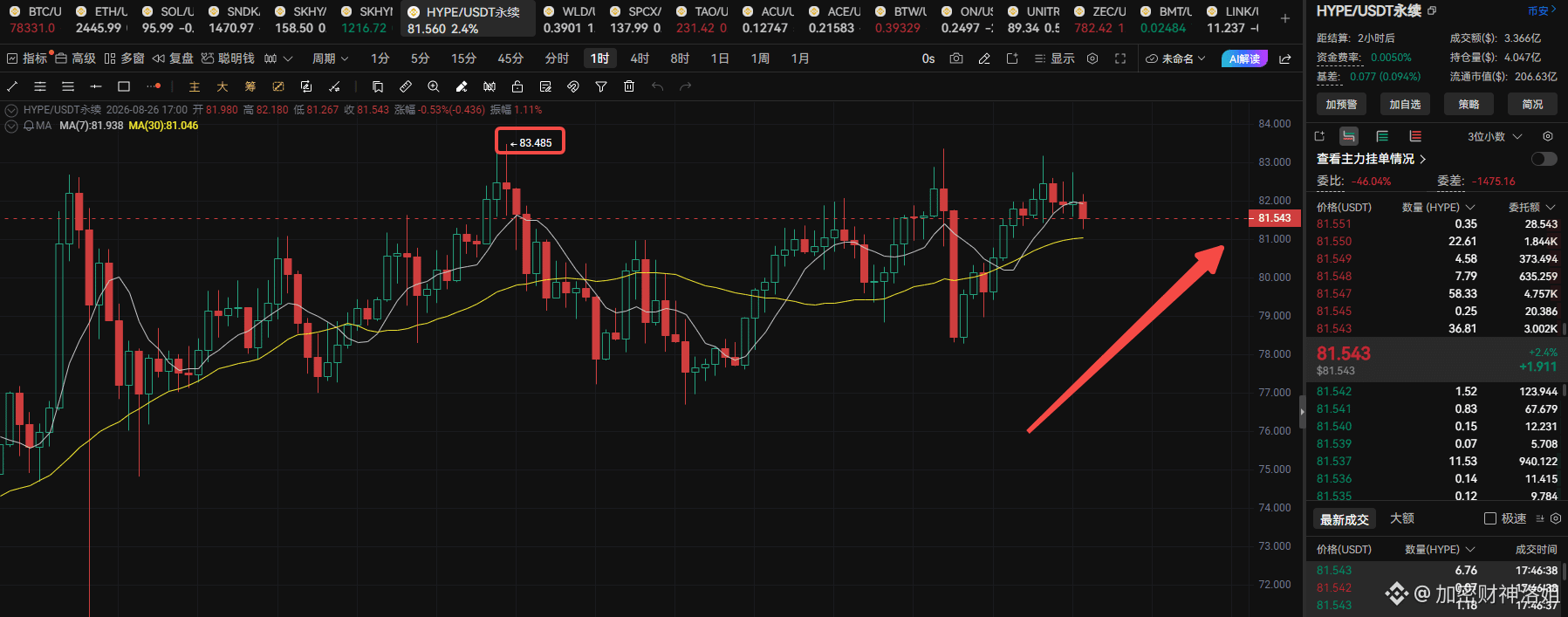This screenshot has width=1568, height=617.
Task: Select the rectangle drawing tool
Action: [124, 86]
